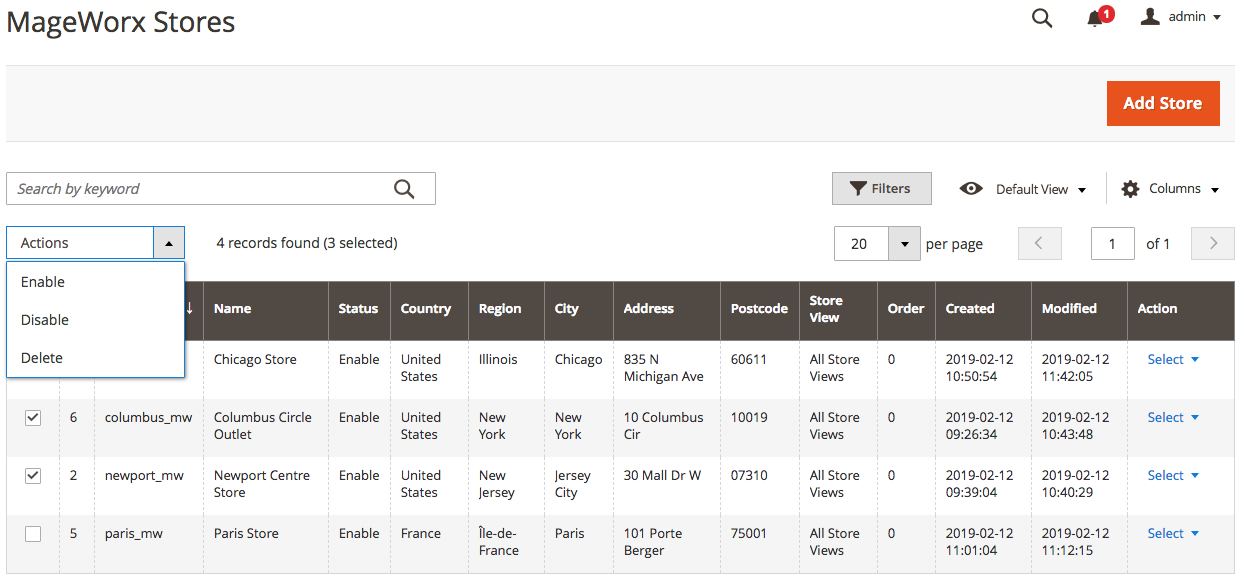Sort by the City column header
Viewport: 1244px width, 584px height.
click(579, 309)
